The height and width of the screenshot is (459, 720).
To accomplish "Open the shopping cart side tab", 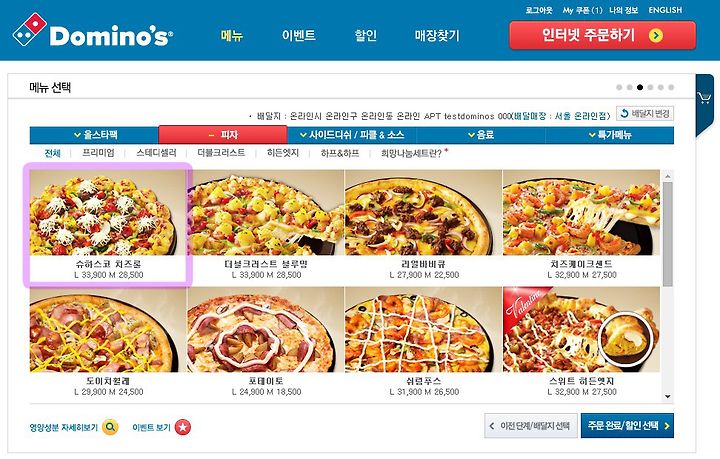I will click(704, 101).
